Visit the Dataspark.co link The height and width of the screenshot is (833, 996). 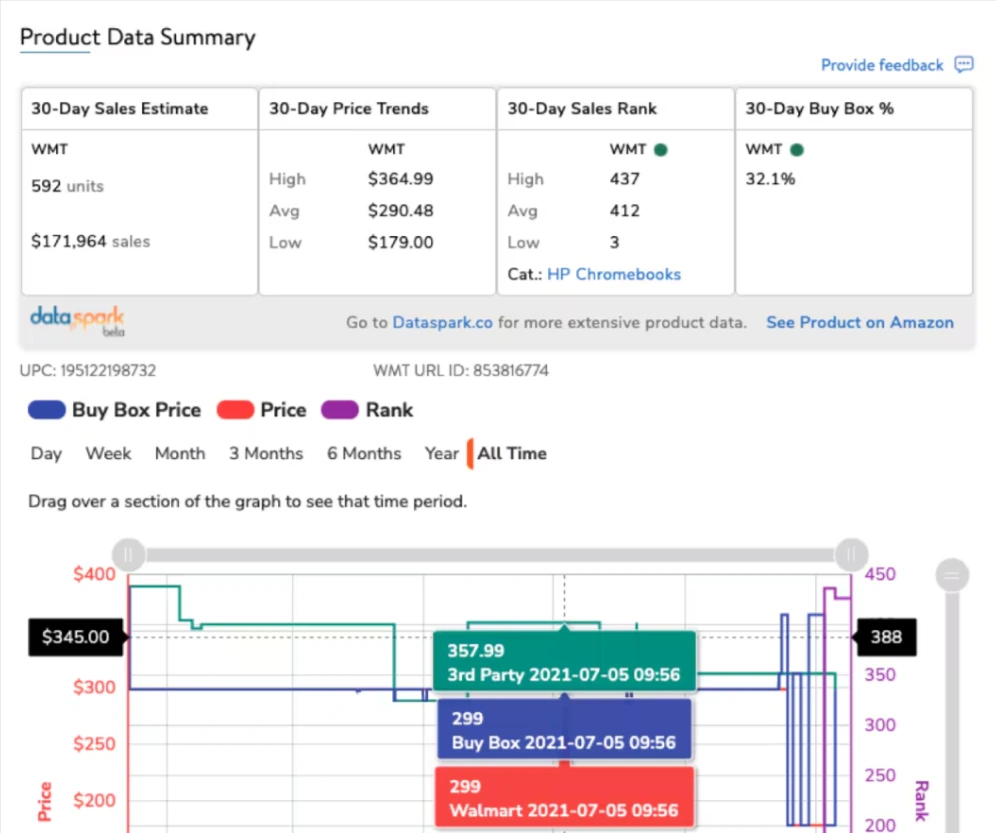[442, 322]
